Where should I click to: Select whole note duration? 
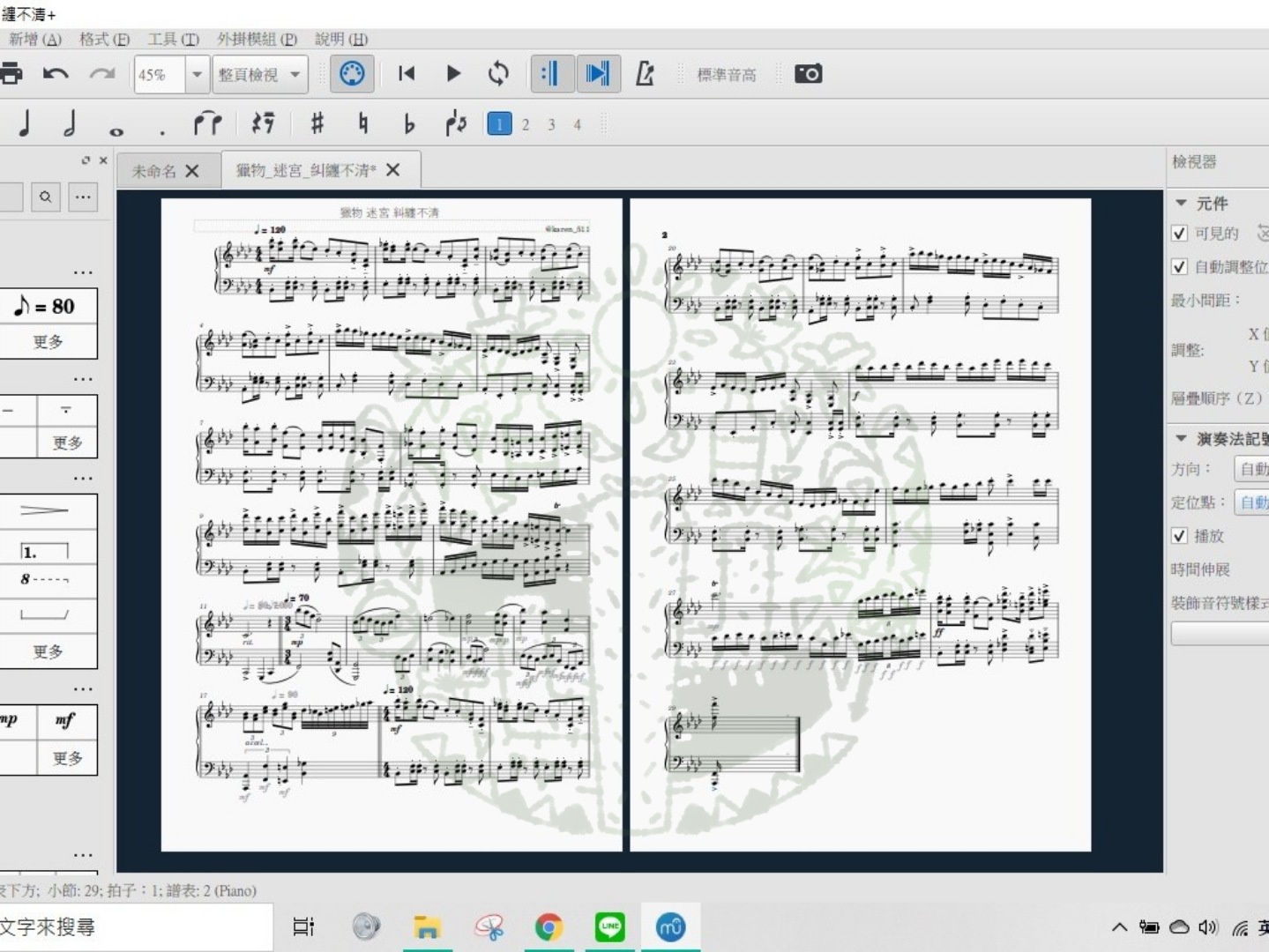point(116,130)
